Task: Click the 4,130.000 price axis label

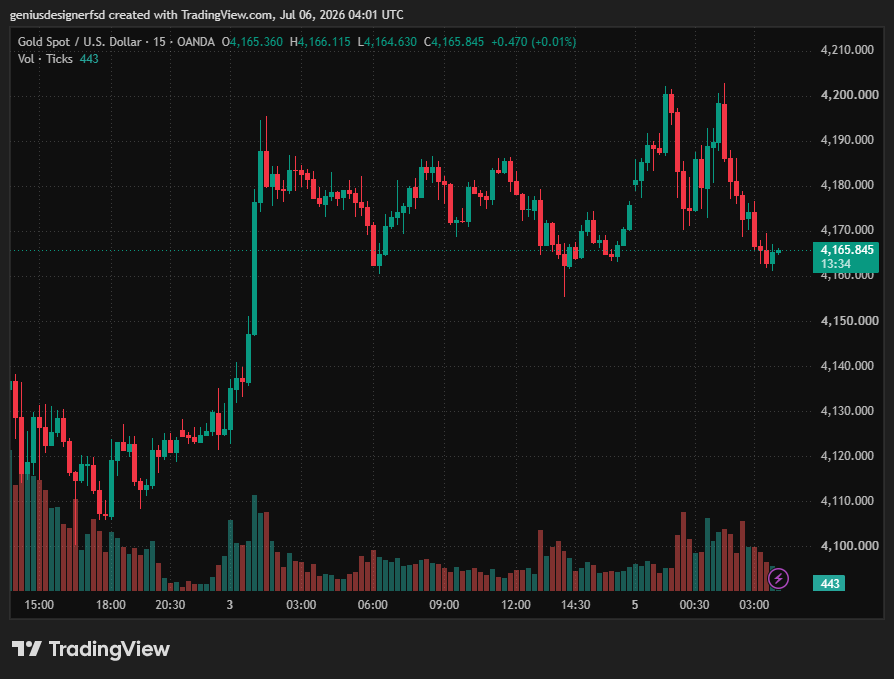Action: pyautogui.click(x=847, y=410)
